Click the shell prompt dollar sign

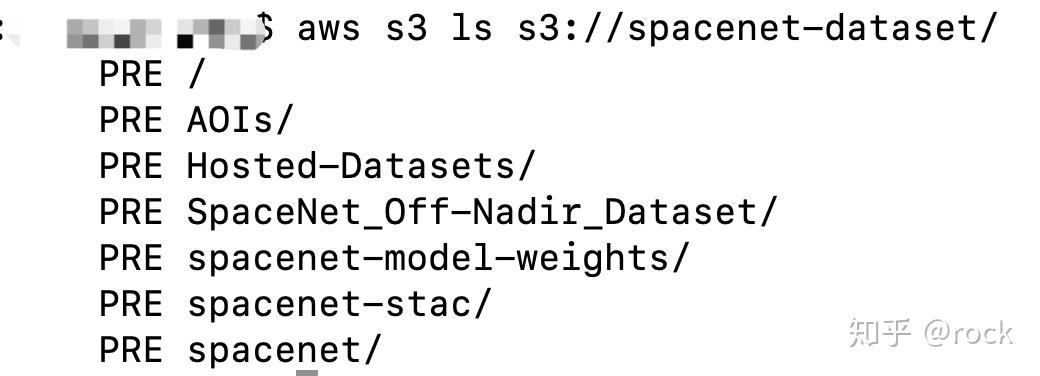265,28
